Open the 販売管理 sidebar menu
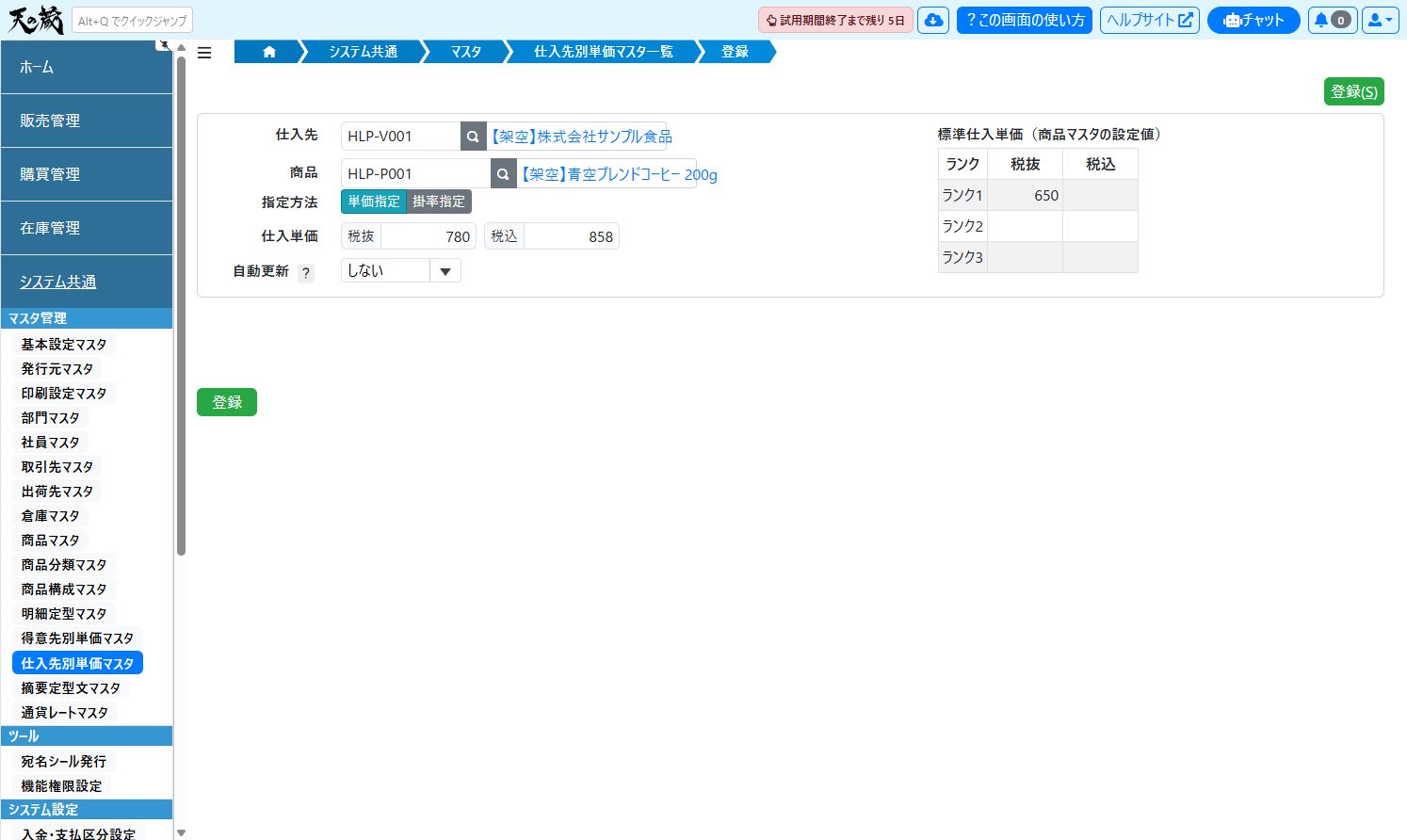Viewport: 1407px width, 840px height. point(87,121)
